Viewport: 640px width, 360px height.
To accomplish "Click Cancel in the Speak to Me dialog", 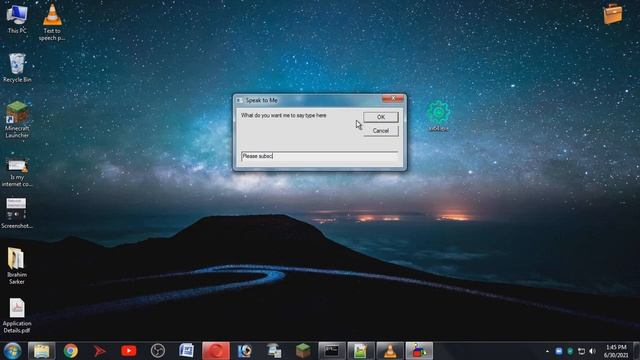I will [x=380, y=131].
